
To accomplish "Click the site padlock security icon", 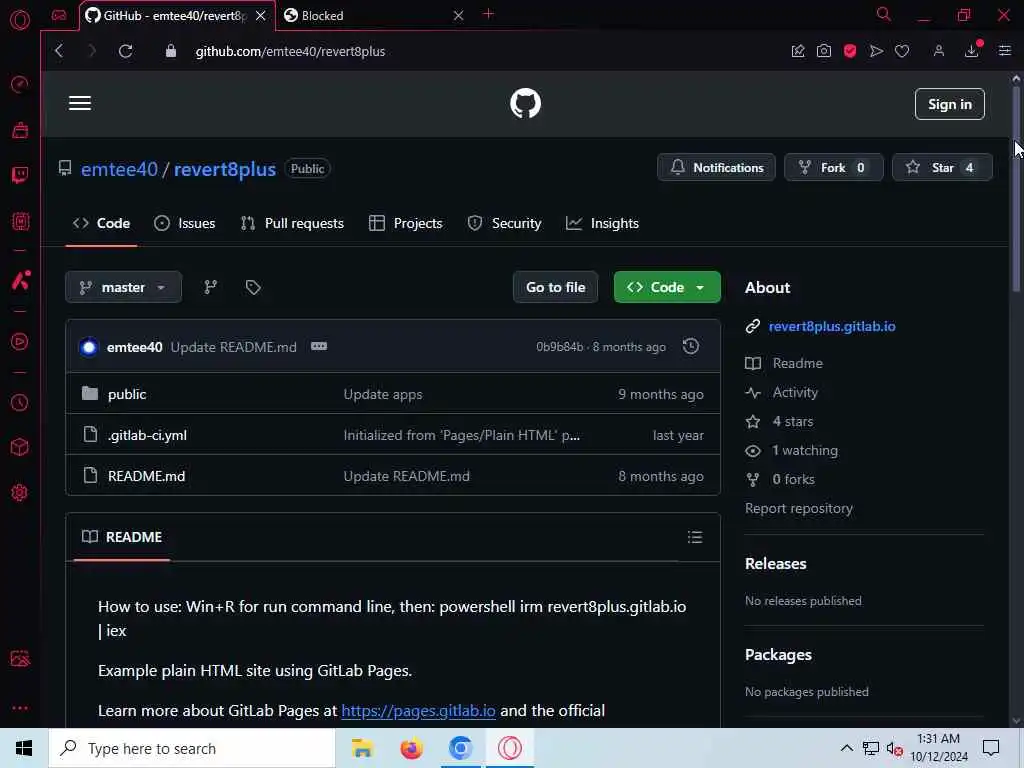I will click(170, 51).
